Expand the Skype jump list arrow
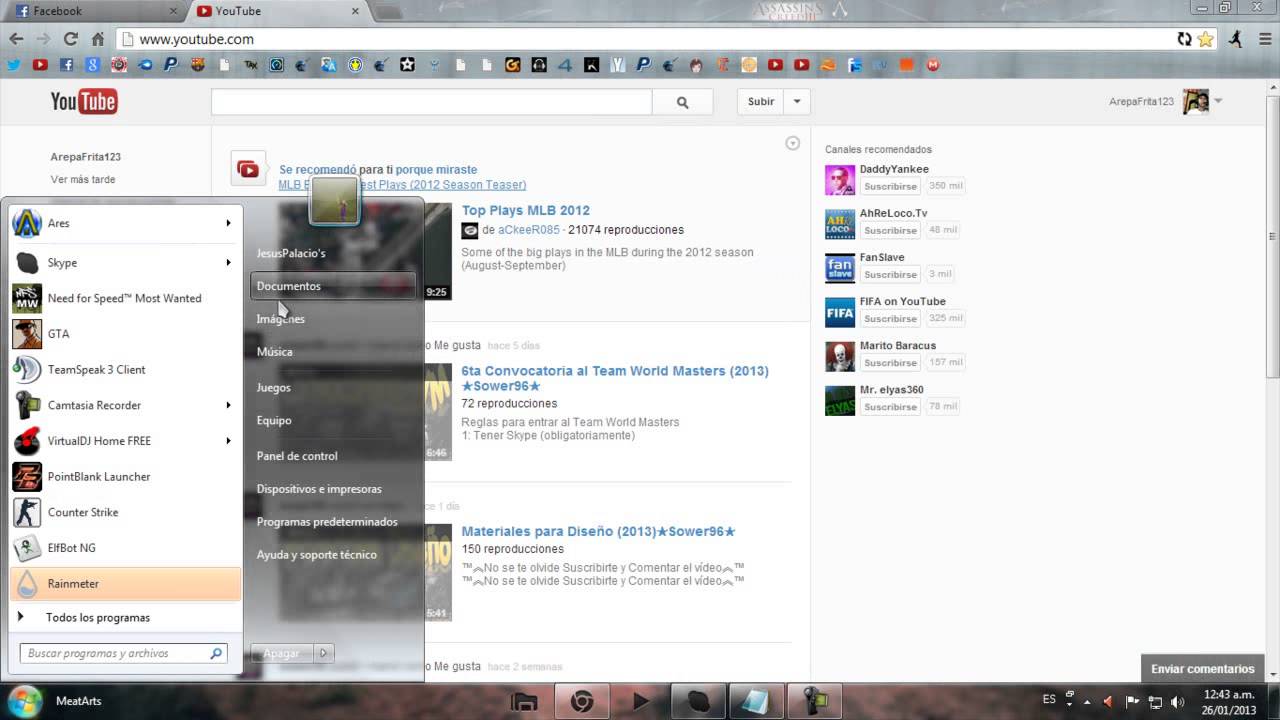The height and width of the screenshot is (720, 1280). pos(228,263)
